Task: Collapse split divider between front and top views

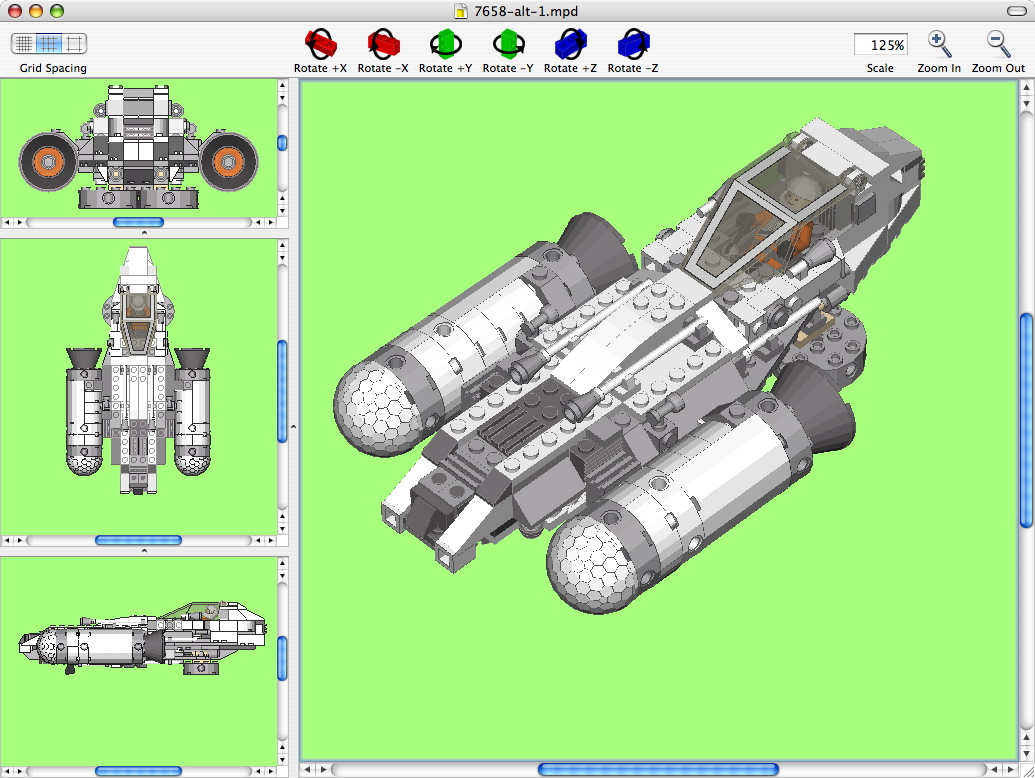Action: click(144, 233)
